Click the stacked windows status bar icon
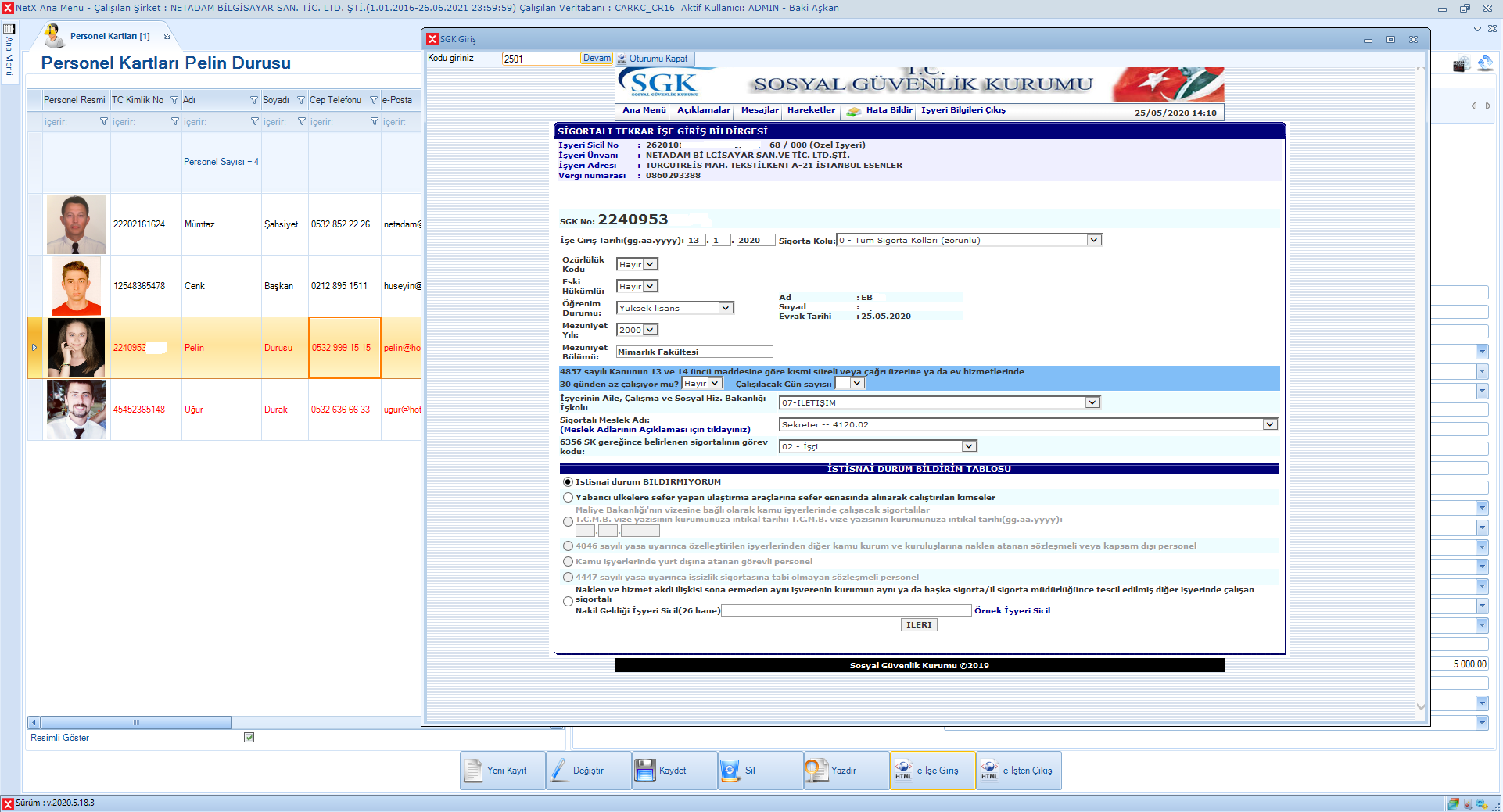 tap(1453, 803)
